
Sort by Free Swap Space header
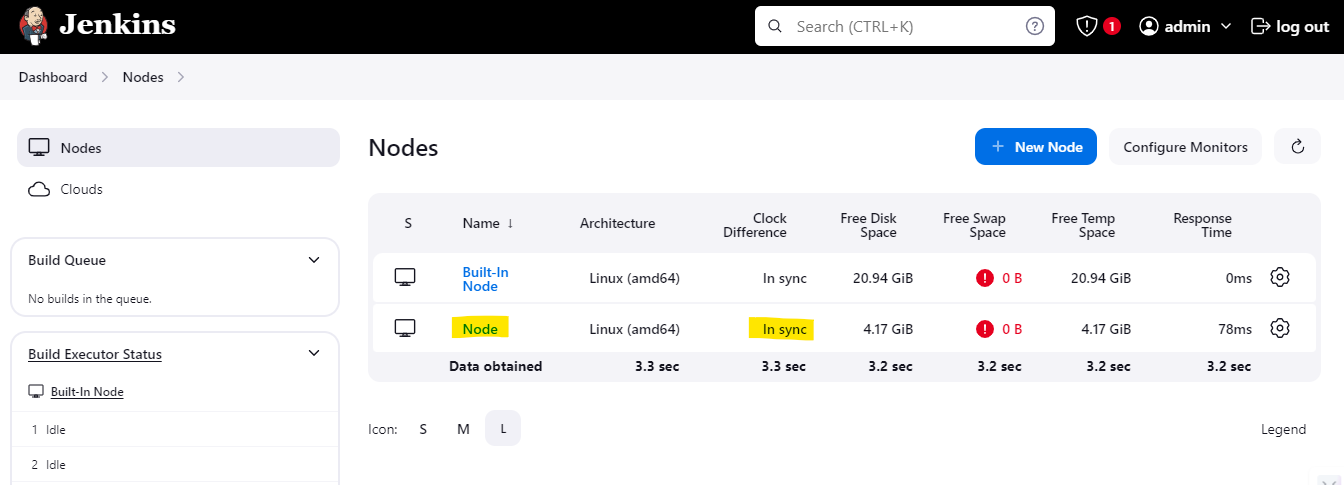click(x=974, y=225)
